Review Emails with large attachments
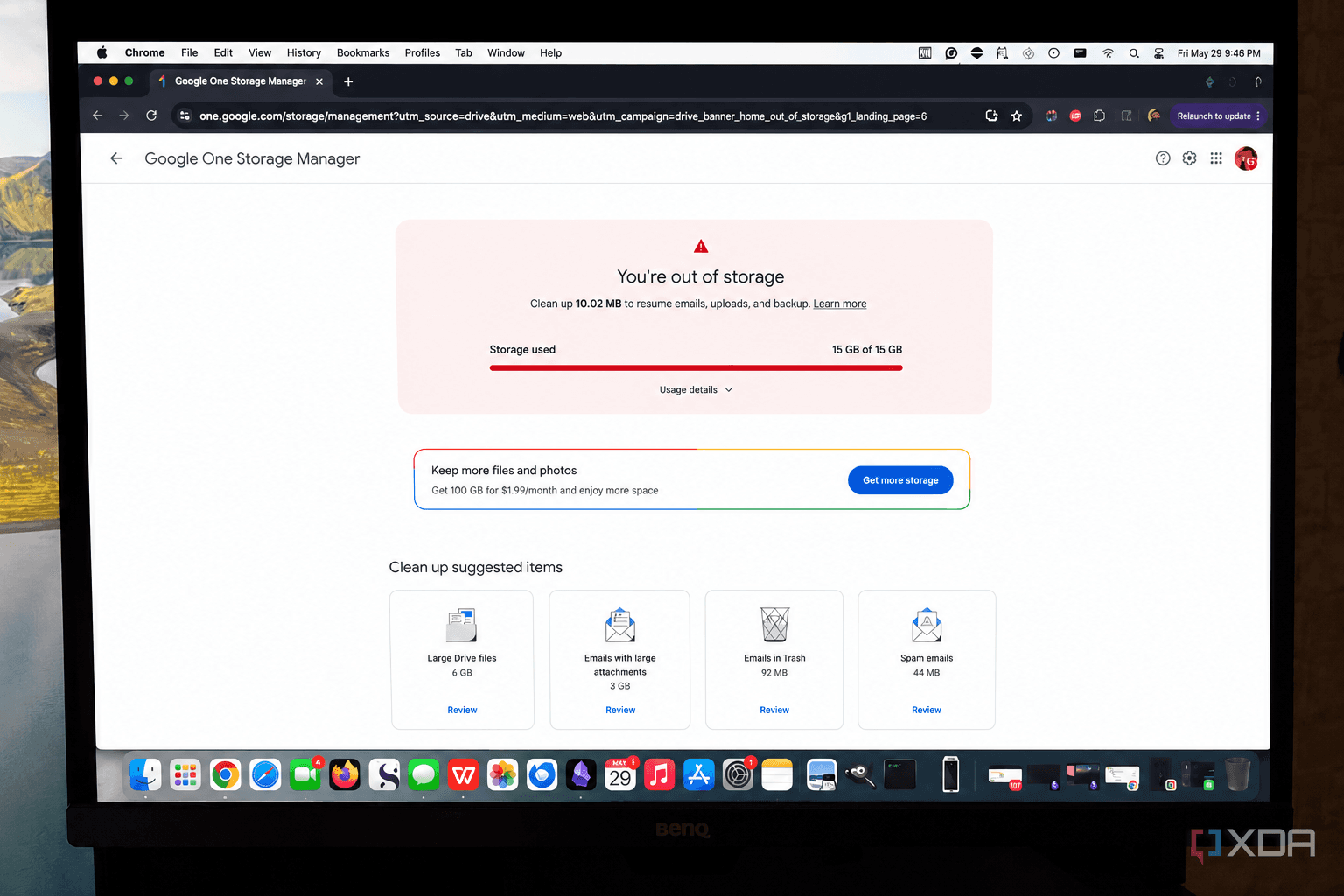The height and width of the screenshot is (896, 1344). [x=620, y=710]
